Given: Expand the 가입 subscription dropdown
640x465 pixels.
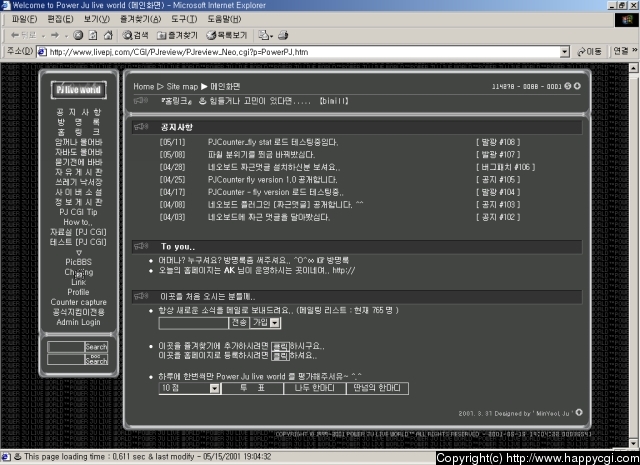Looking at the screenshot, I should [x=275, y=323].
